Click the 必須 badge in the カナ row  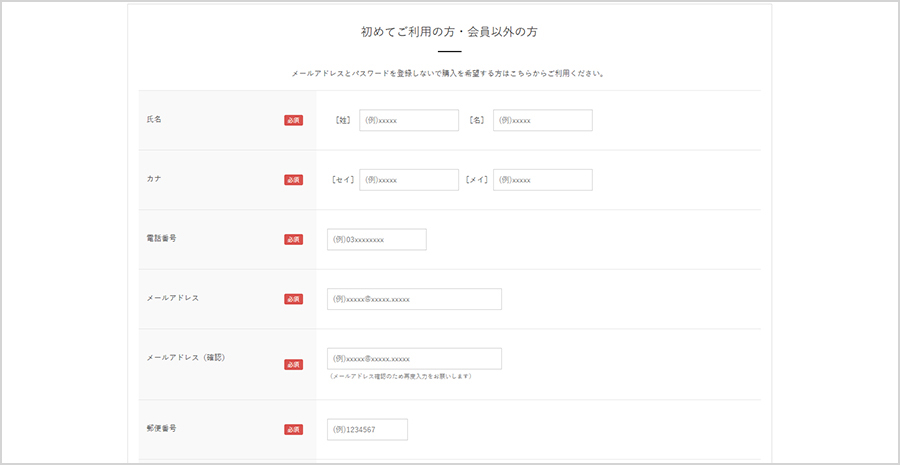[x=293, y=180]
